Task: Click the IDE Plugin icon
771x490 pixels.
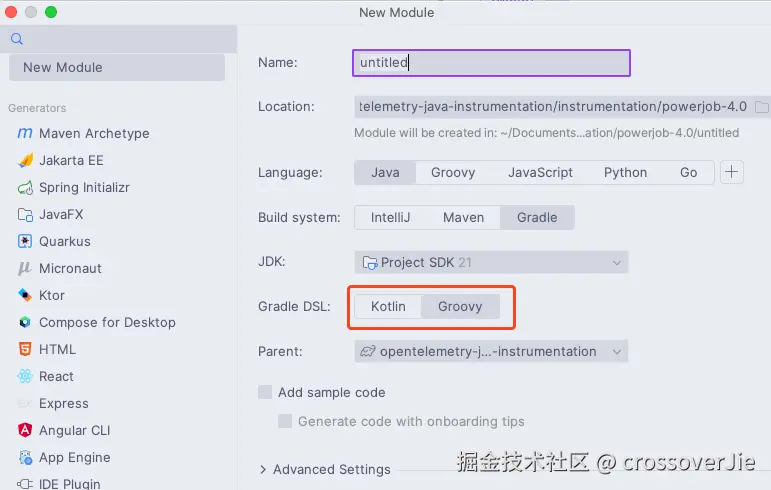Action: pyautogui.click(x=25, y=484)
